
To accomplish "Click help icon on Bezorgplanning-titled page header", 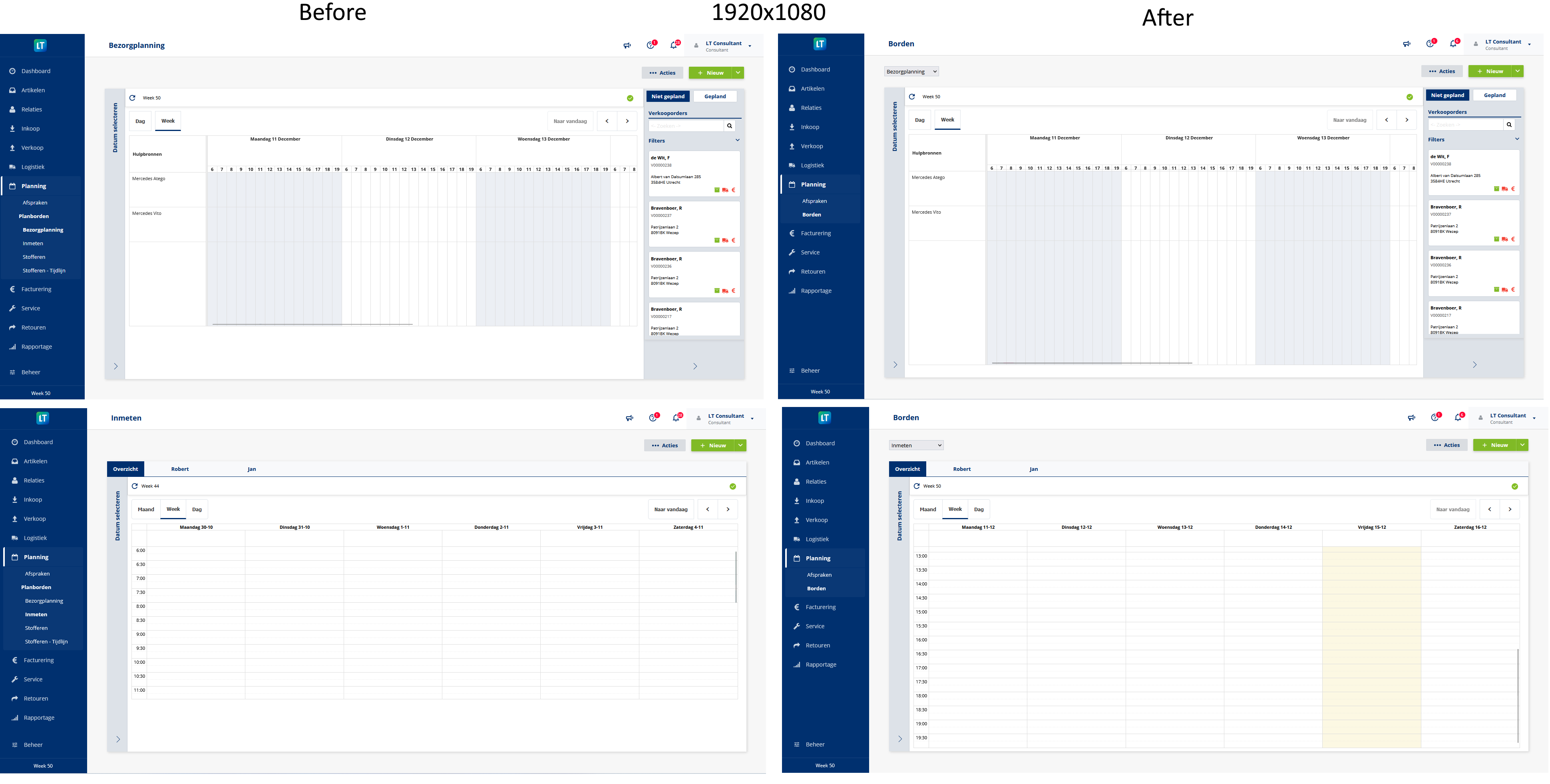I will (651, 45).
